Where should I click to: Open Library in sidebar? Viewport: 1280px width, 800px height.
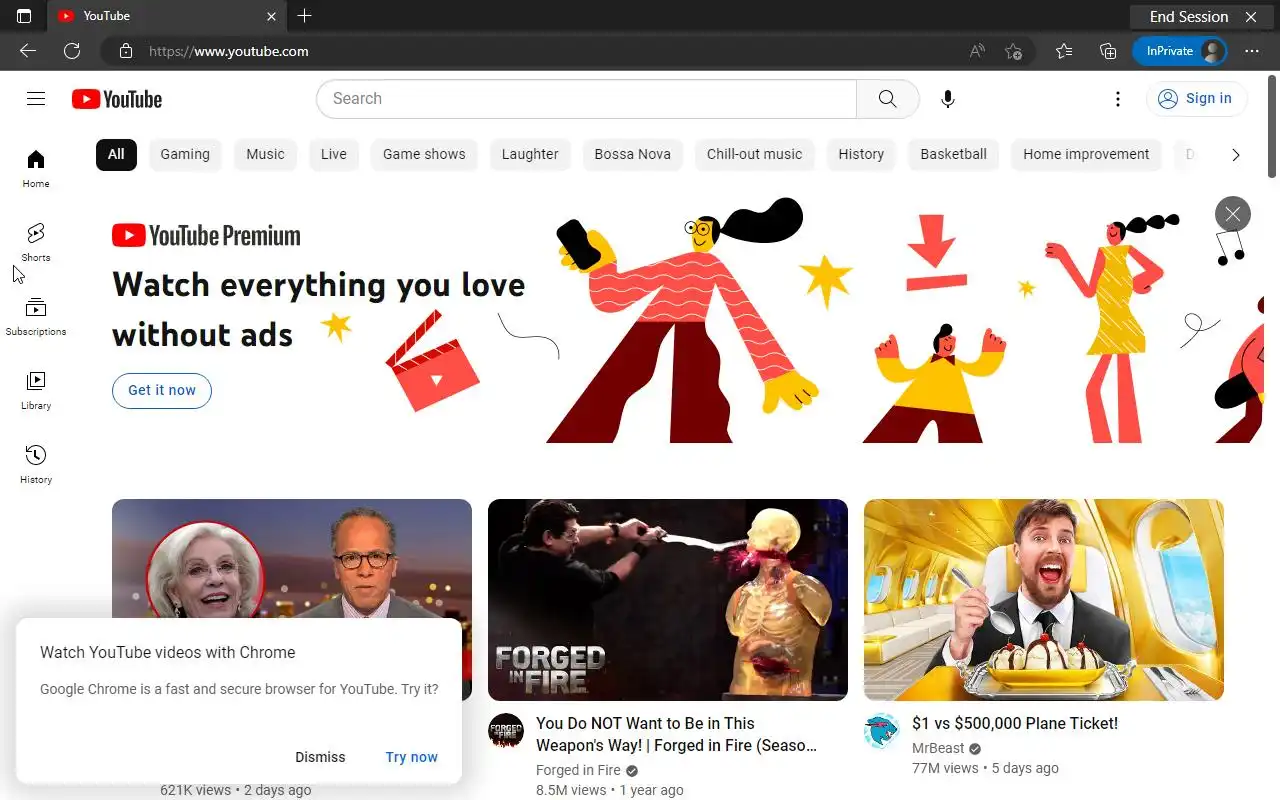pos(36,390)
